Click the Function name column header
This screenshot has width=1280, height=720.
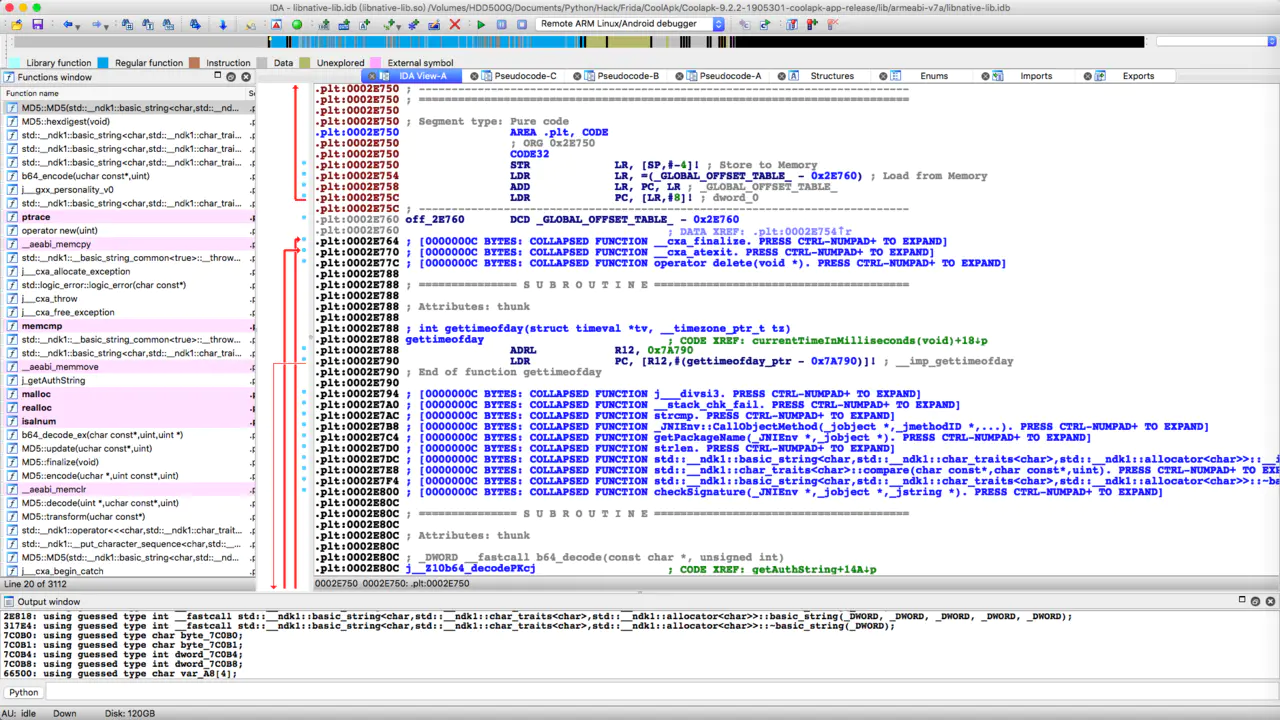coord(123,93)
